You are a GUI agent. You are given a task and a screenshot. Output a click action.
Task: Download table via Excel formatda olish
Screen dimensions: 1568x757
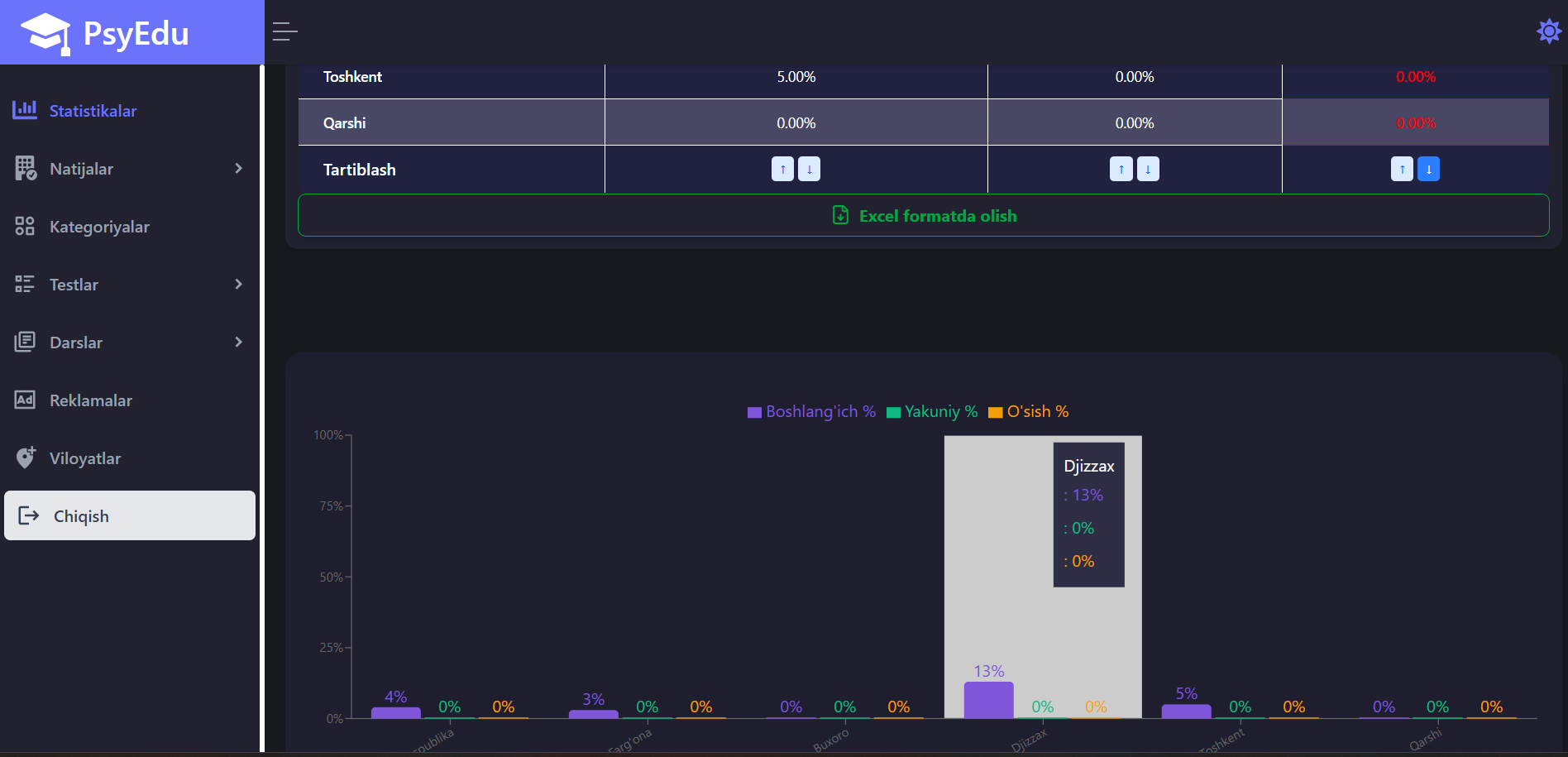[x=923, y=216]
